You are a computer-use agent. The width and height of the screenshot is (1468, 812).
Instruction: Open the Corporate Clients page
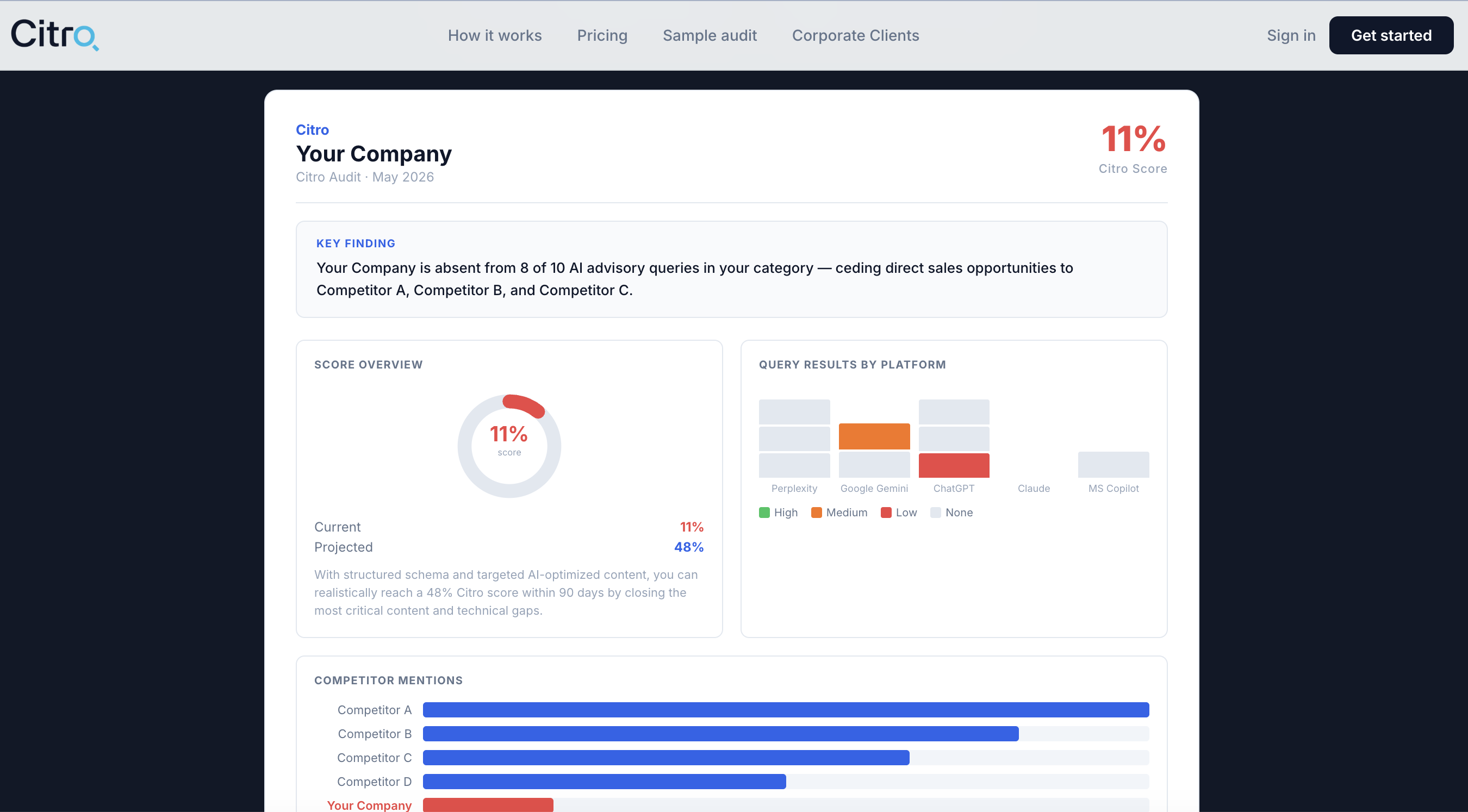855,35
